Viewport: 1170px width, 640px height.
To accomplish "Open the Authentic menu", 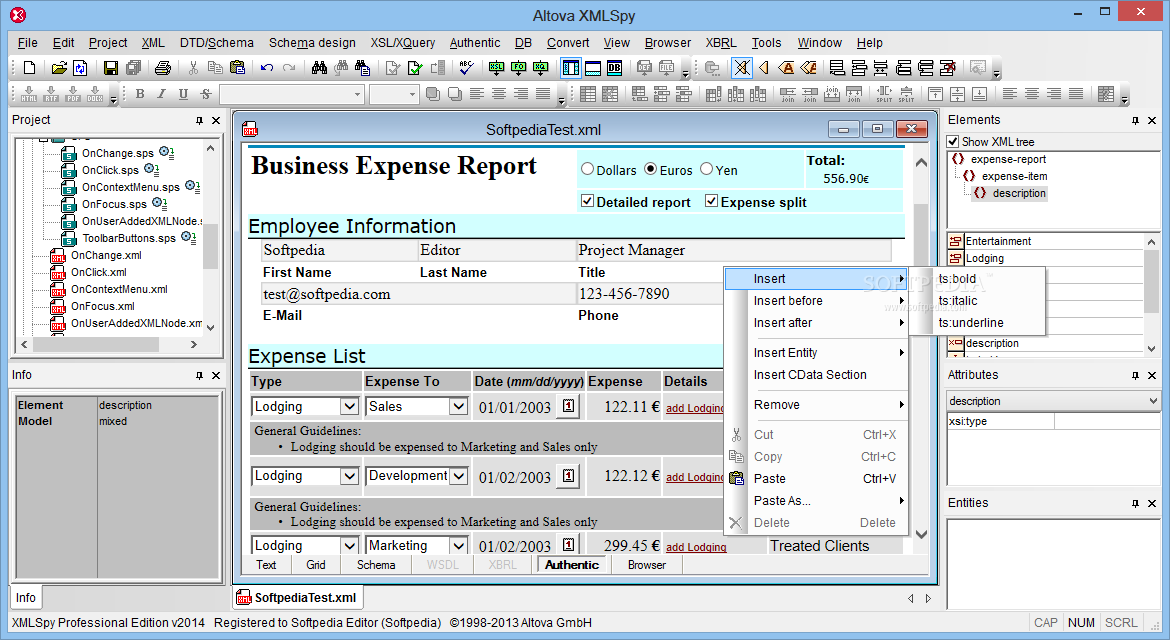I will (475, 43).
